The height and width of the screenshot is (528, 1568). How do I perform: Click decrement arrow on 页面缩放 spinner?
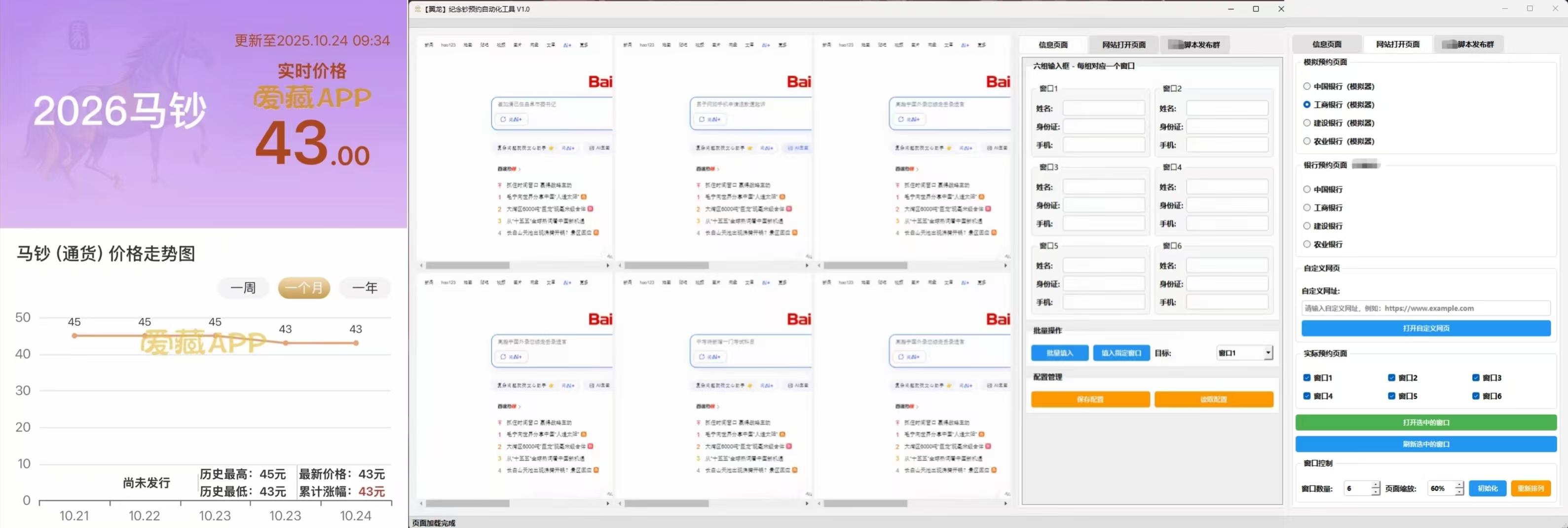click(1459, 492)
